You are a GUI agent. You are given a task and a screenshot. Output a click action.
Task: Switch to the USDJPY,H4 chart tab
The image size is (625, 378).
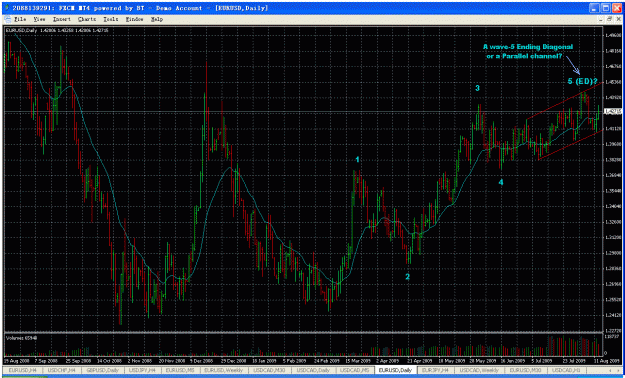142,370
